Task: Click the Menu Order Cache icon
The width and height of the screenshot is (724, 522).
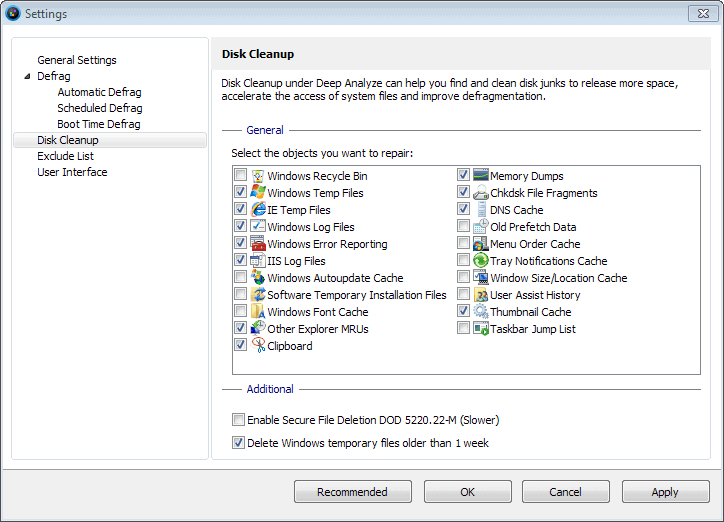Action: pos(481,244)
